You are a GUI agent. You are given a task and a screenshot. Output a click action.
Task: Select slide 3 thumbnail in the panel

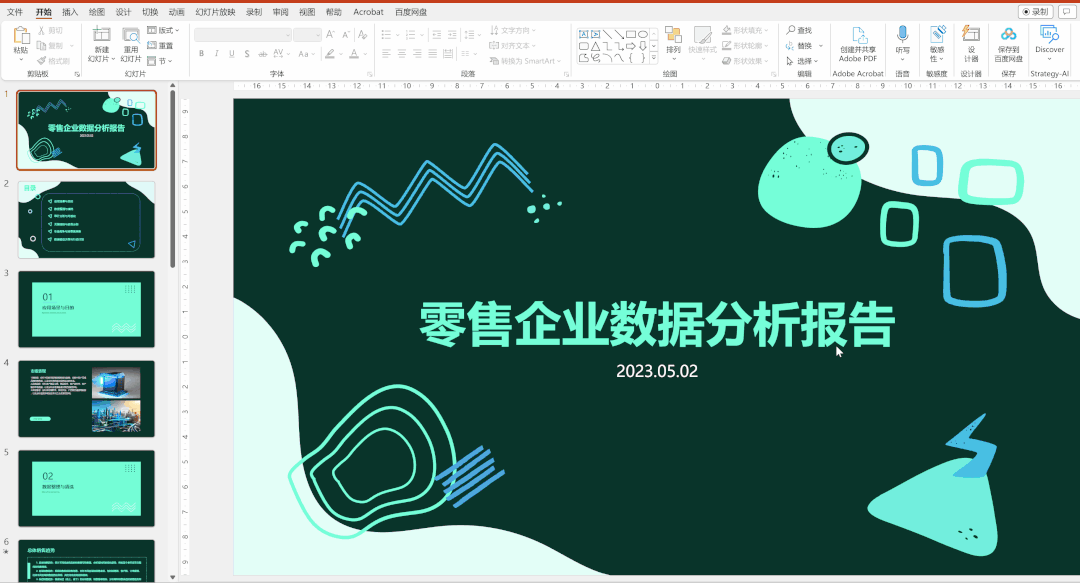coord(86,309)
